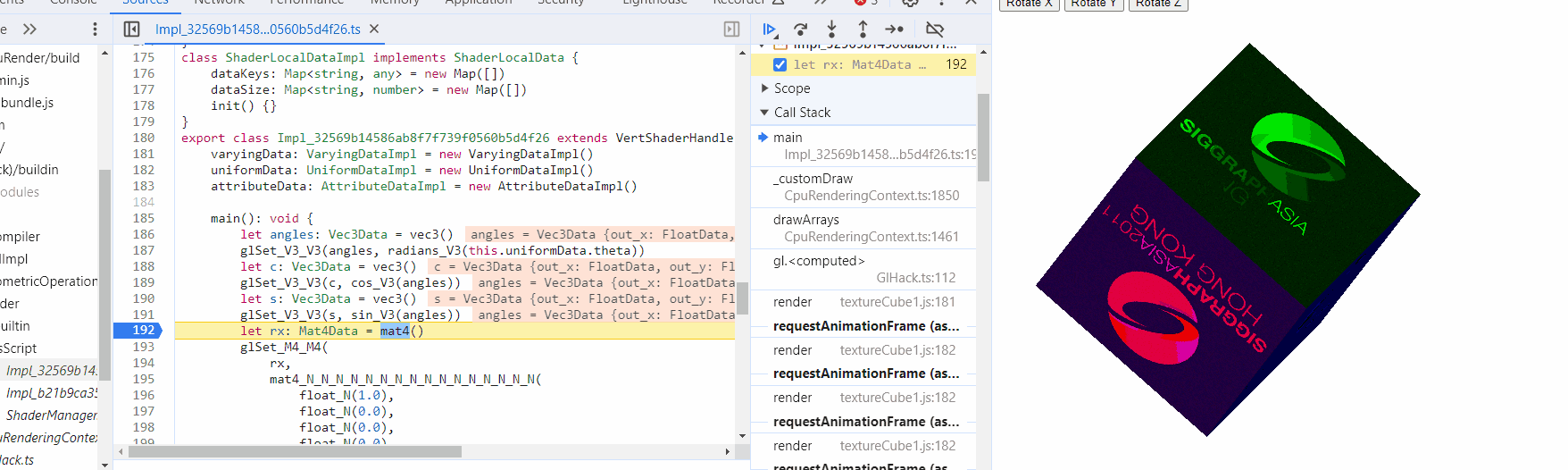Viewport: 1568px width, 470px height.
Task: Set breakpoint on line number 186
Action: 143,234
